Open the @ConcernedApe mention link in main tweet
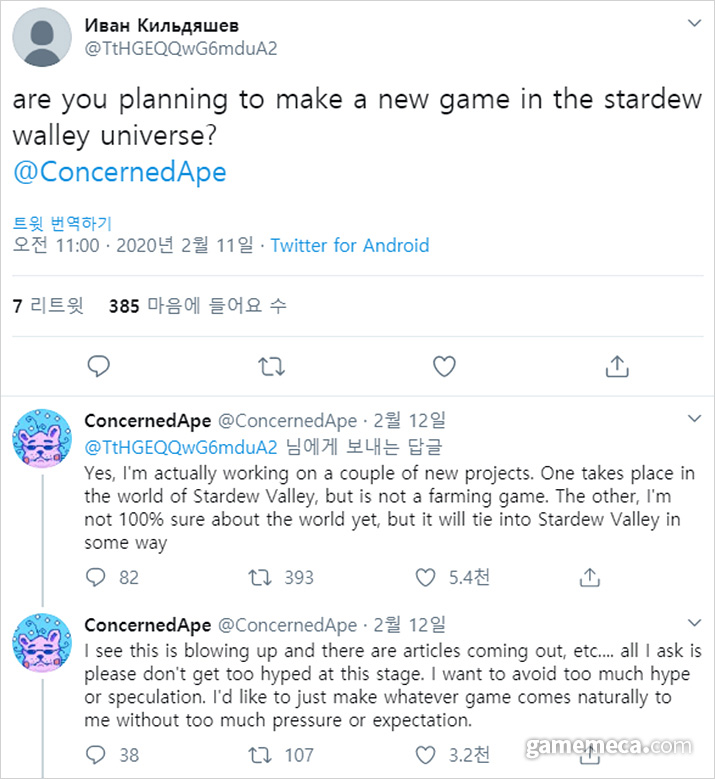Image resolution: width=715 pixels, height=779 pixels. [120, 172]
